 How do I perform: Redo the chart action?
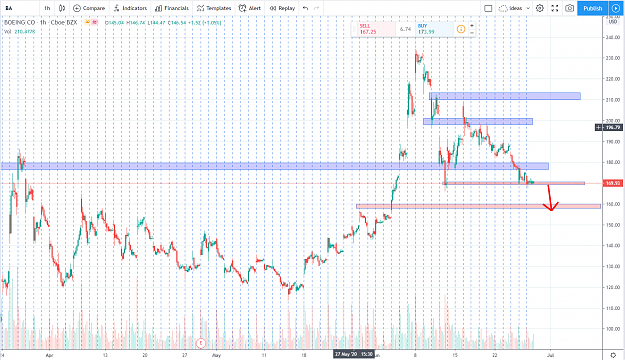pyautogui.click(x=317, y=8)
